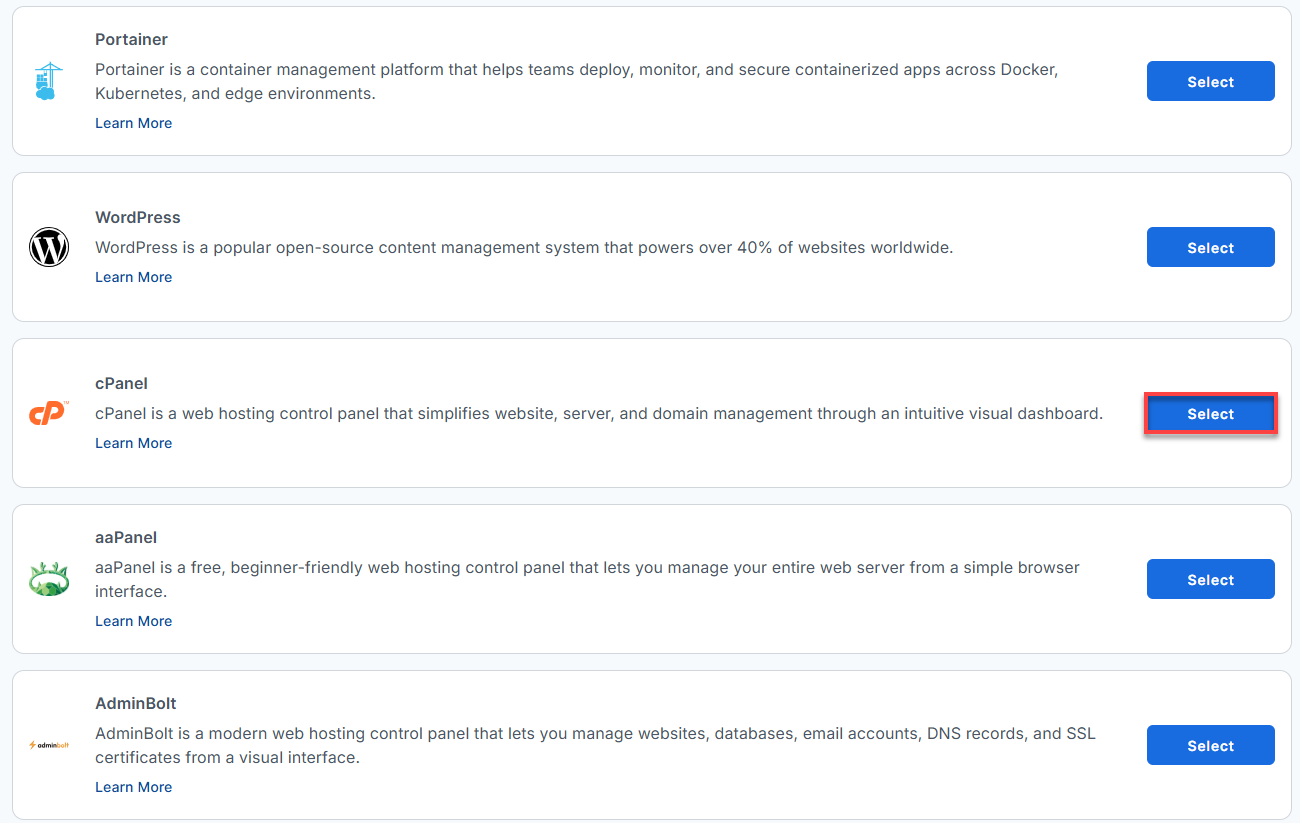Click the WordPress logo icon

49,247
